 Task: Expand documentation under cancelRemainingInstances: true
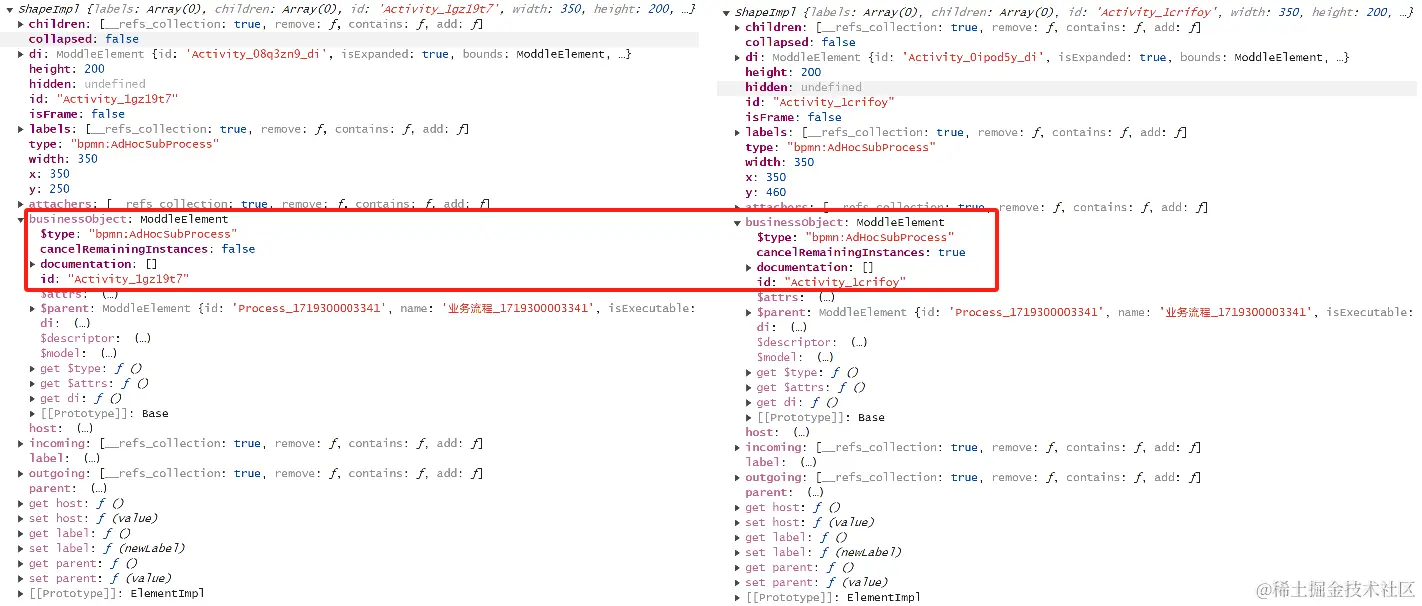point(750,268)
